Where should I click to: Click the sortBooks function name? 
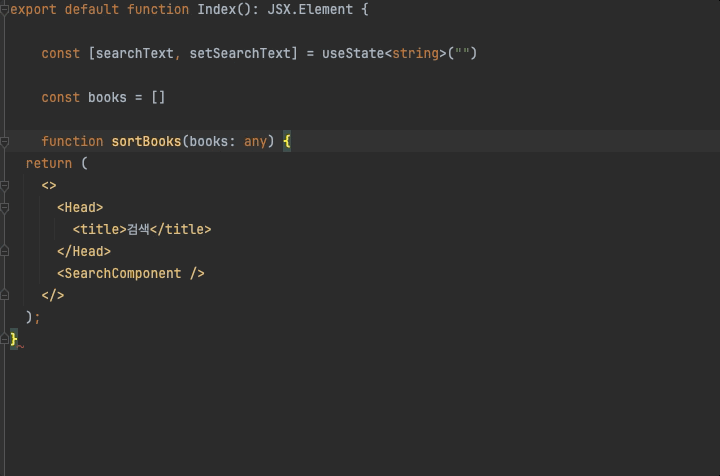146,141
